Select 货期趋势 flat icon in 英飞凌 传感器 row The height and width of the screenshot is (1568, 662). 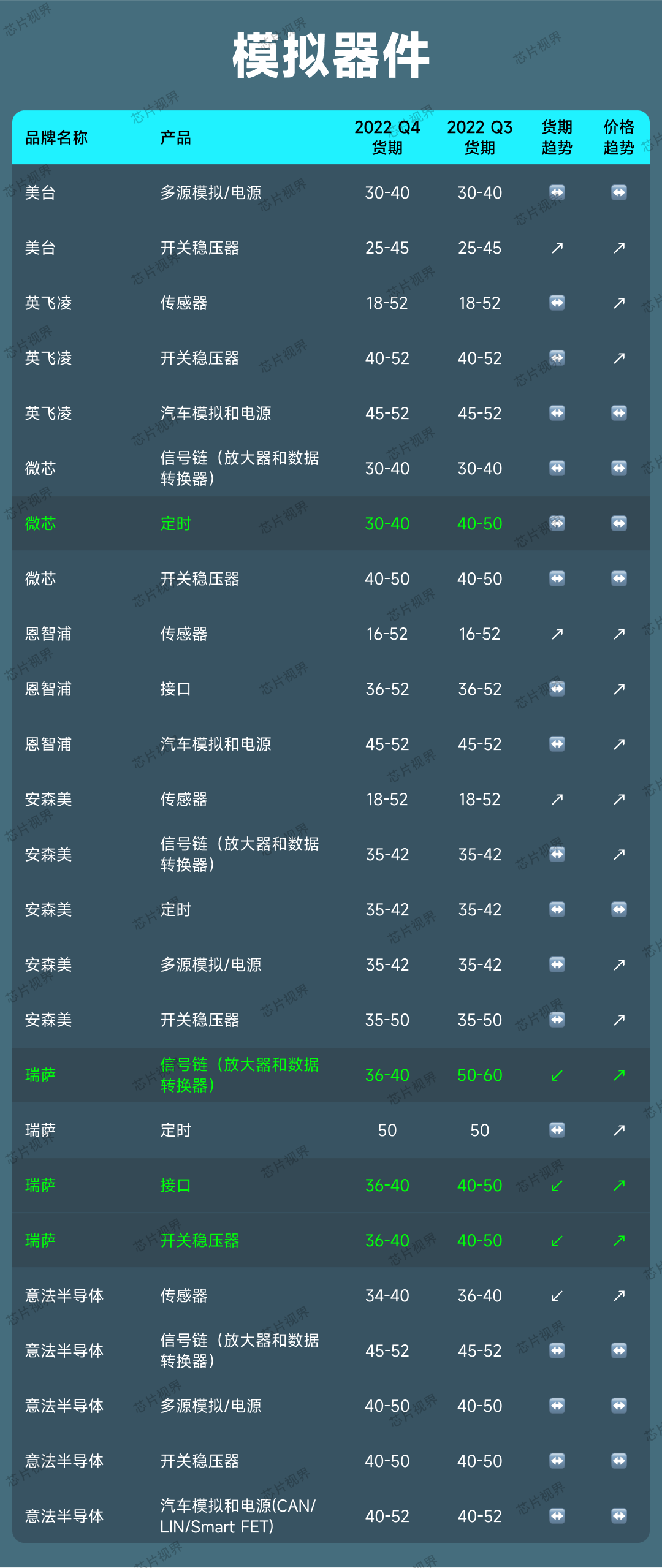pyautogui.click(x=557, y=303)
